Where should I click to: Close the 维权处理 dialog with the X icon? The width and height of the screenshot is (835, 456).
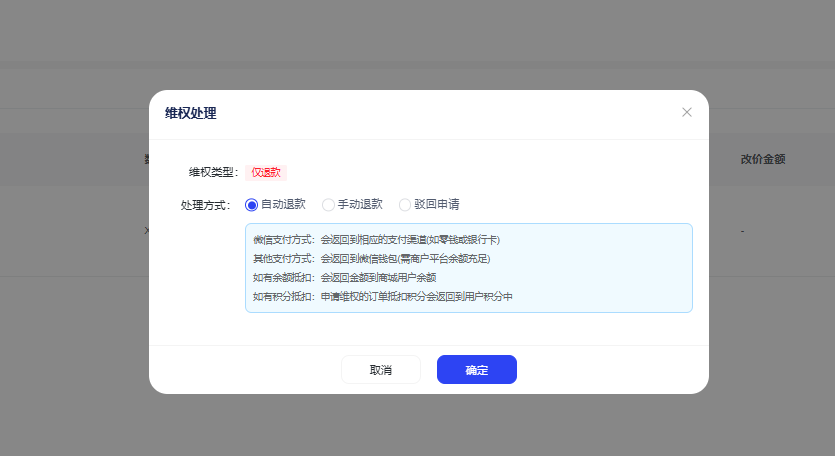(687, 112)
